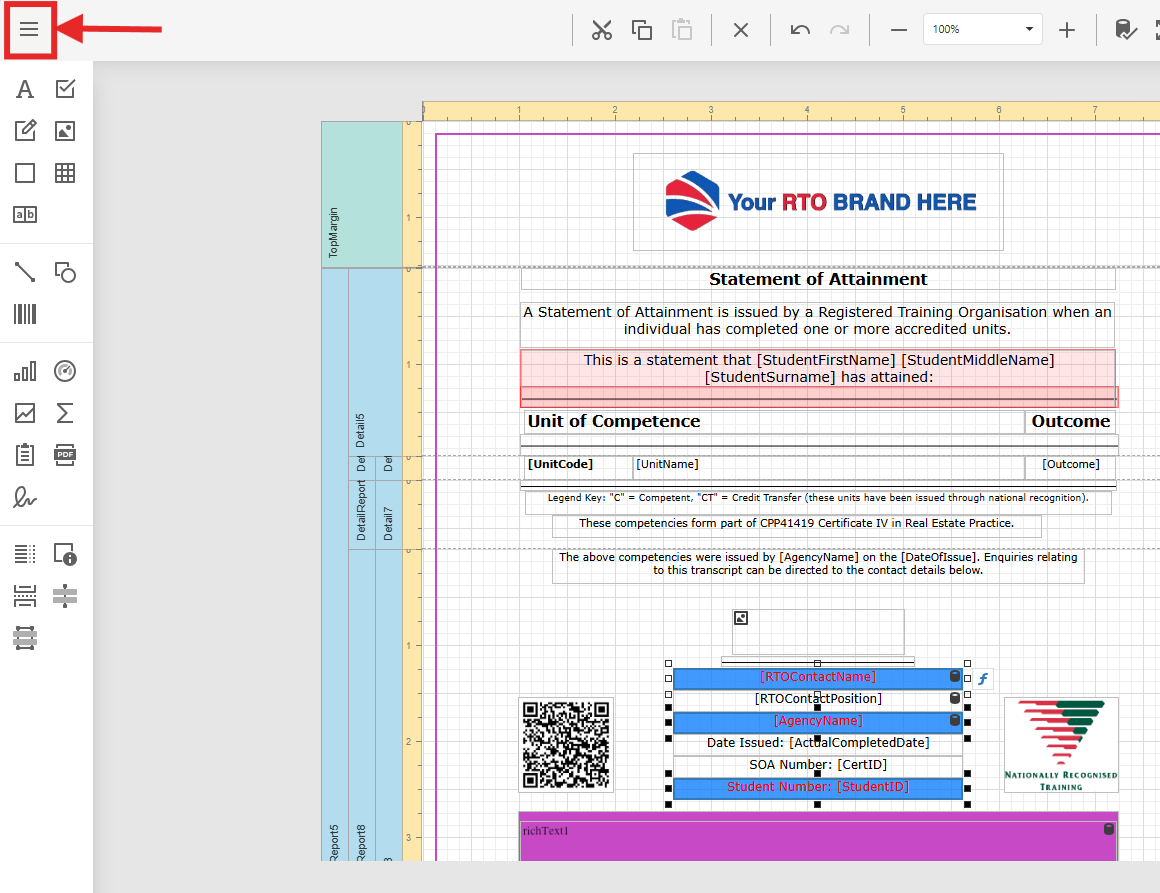Screen dimensions: 1160x893
Task: Select the TopMargin band
Action: tap(360, 193)
